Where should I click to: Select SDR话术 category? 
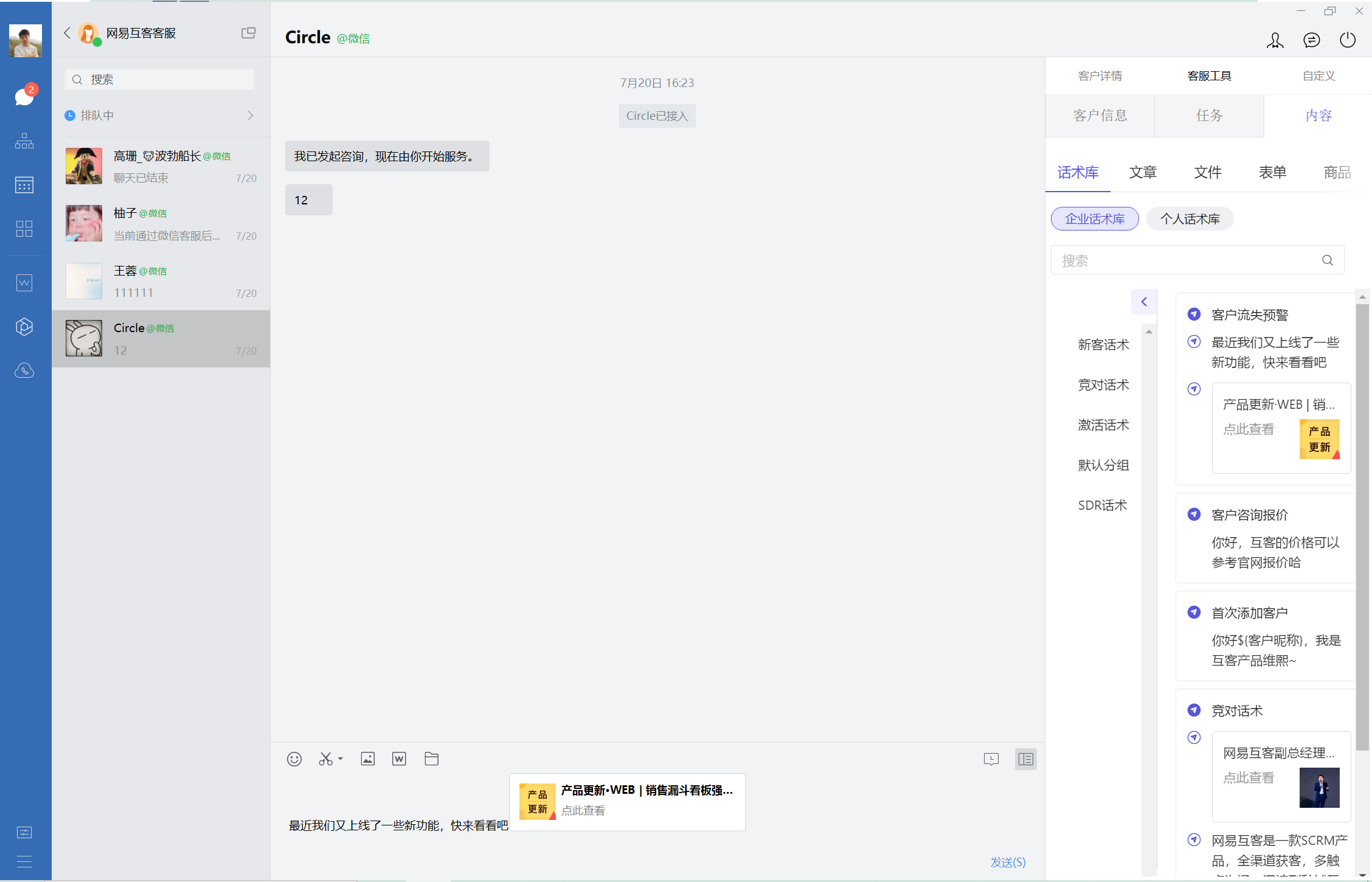pos(1102,505)
